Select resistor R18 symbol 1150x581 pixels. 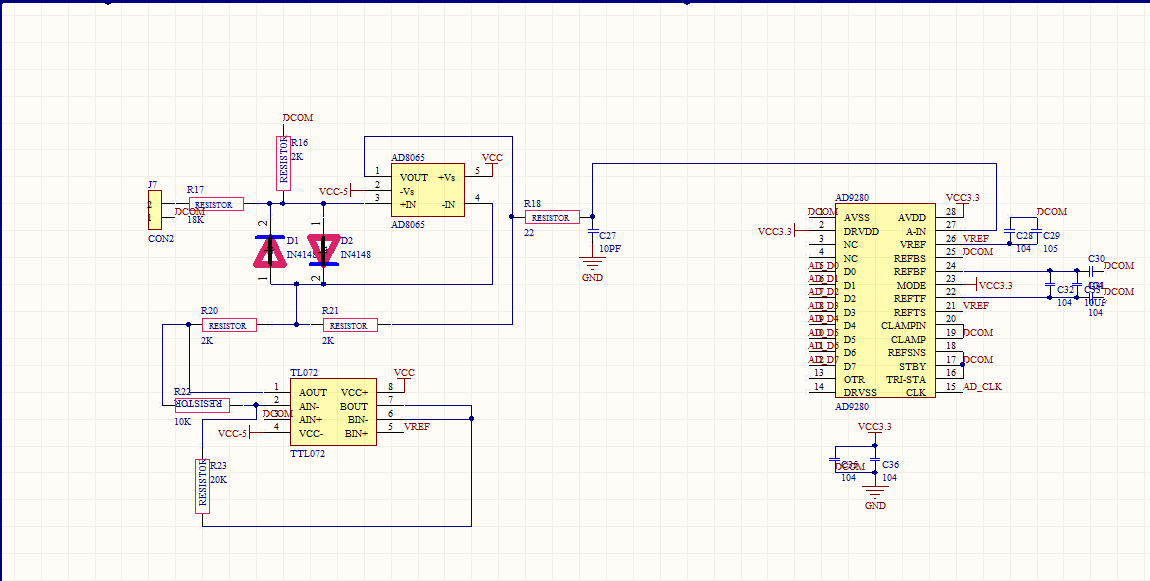point(552,217)
